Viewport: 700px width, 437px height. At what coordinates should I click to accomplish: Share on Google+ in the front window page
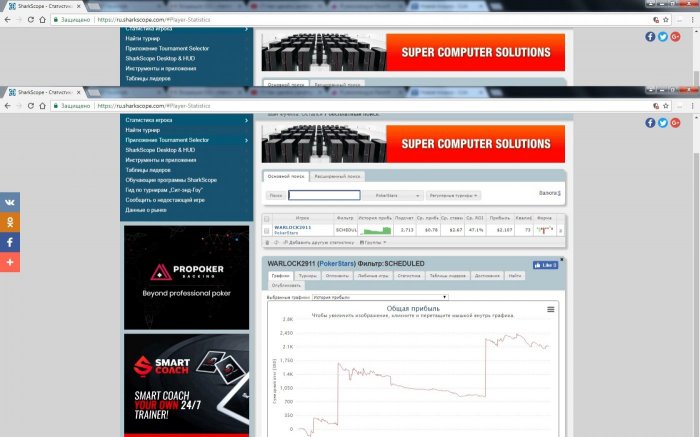(675, 123)
